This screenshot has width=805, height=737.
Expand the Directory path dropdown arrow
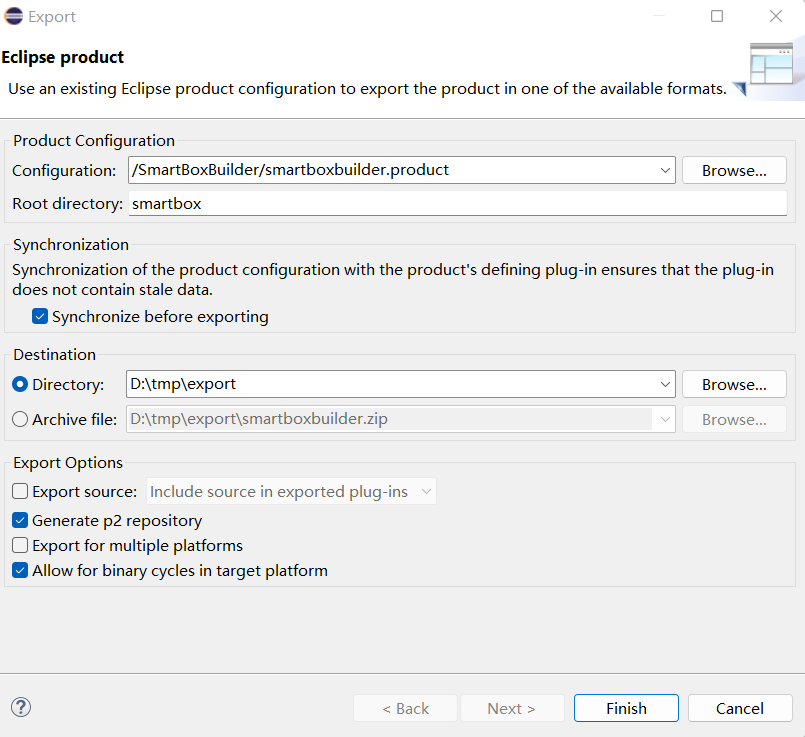click(x=665, y=384)
